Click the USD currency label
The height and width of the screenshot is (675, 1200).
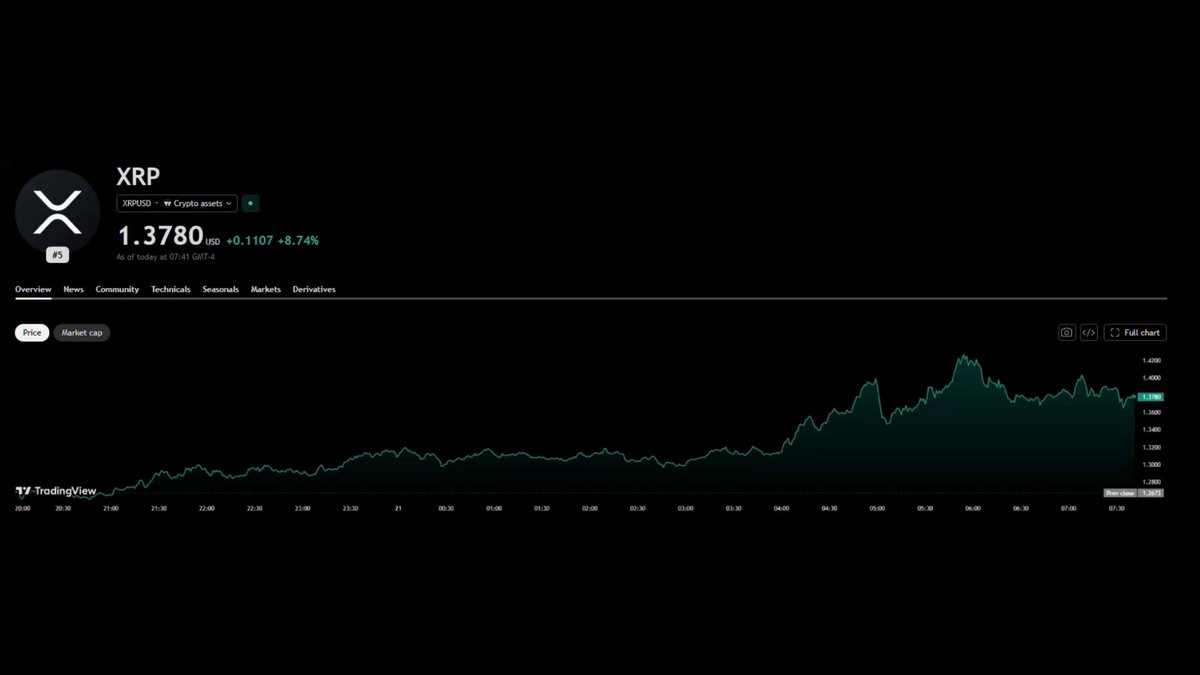pyautogui.click(x=212, y=241)
